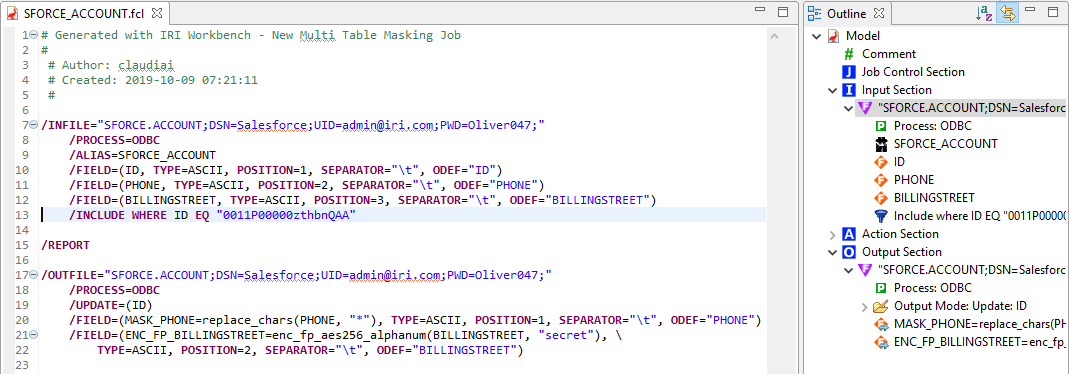Close the SFORCE_ACCOUNT.fcl editor tab
The height and width of the screenshot is (374, 1069).
[157, 13]
